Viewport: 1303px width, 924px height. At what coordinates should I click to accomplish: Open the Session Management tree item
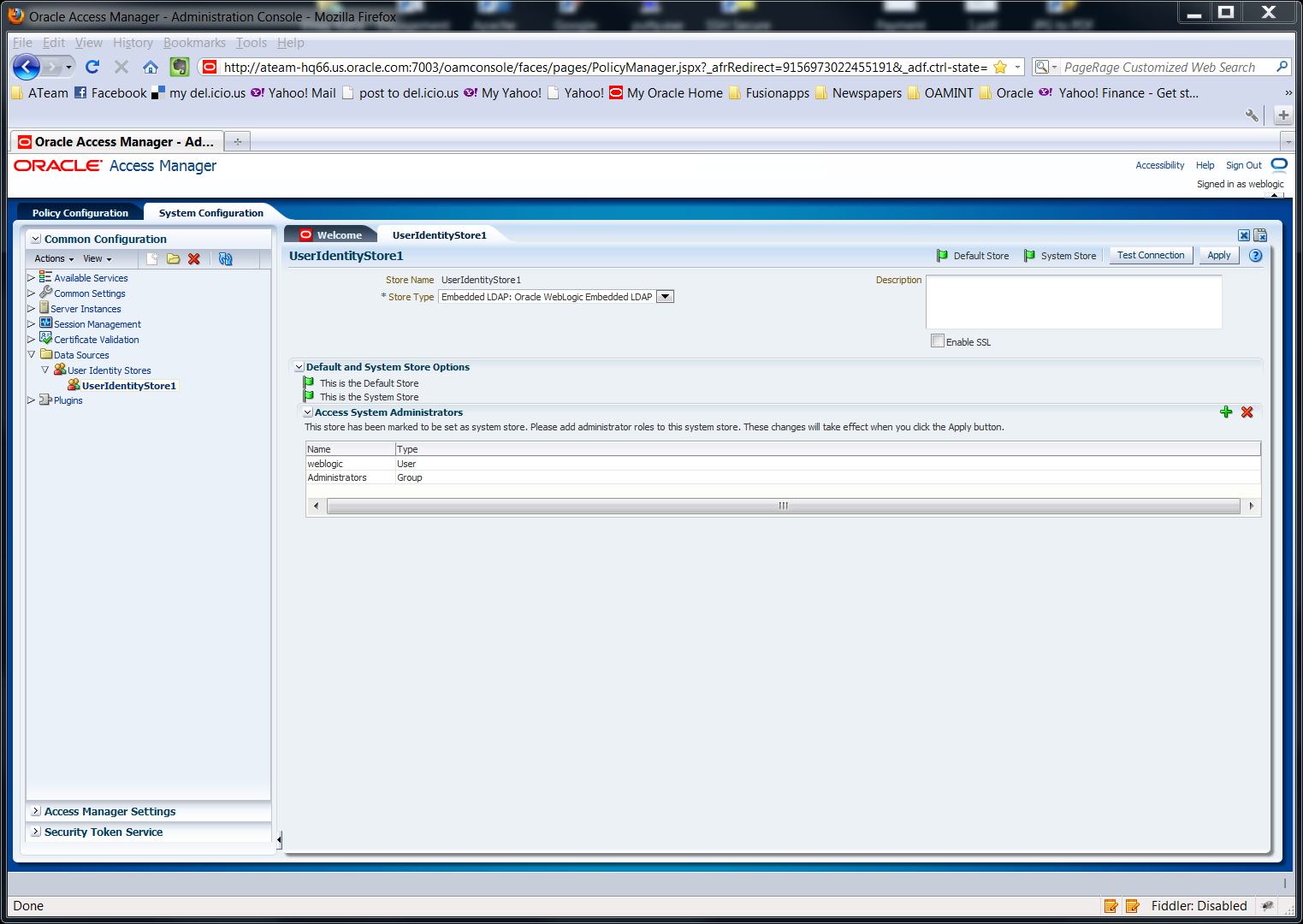[x=98, y=324]
